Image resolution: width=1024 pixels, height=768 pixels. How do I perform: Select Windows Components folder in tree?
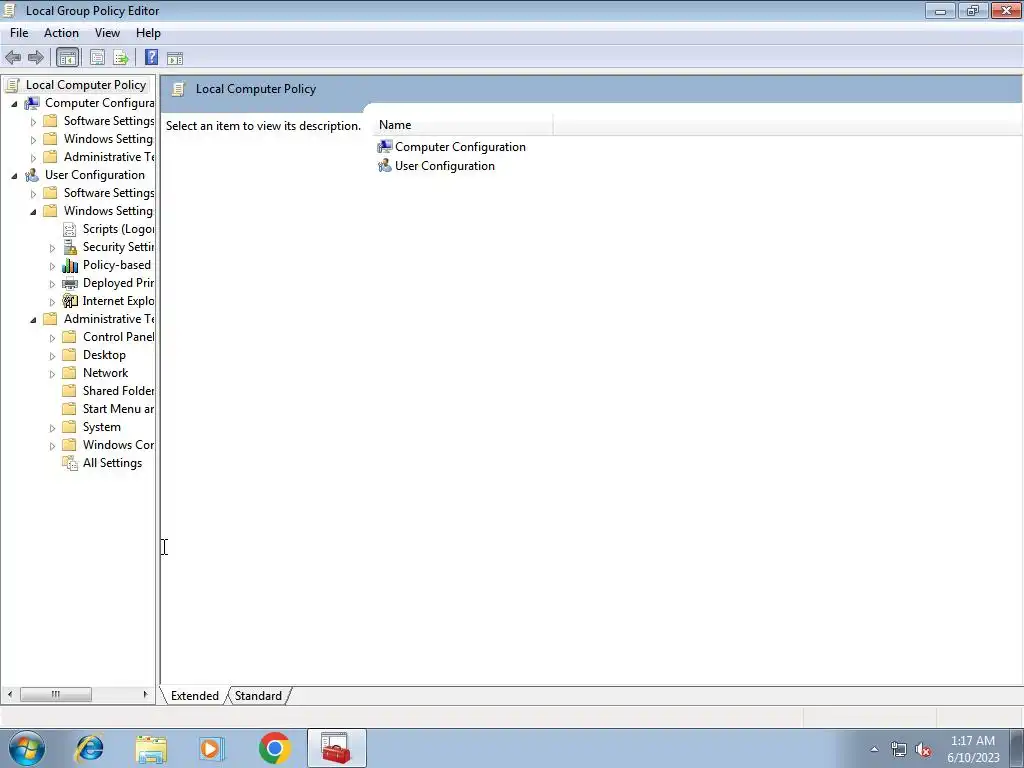click(x=118, y=445)
